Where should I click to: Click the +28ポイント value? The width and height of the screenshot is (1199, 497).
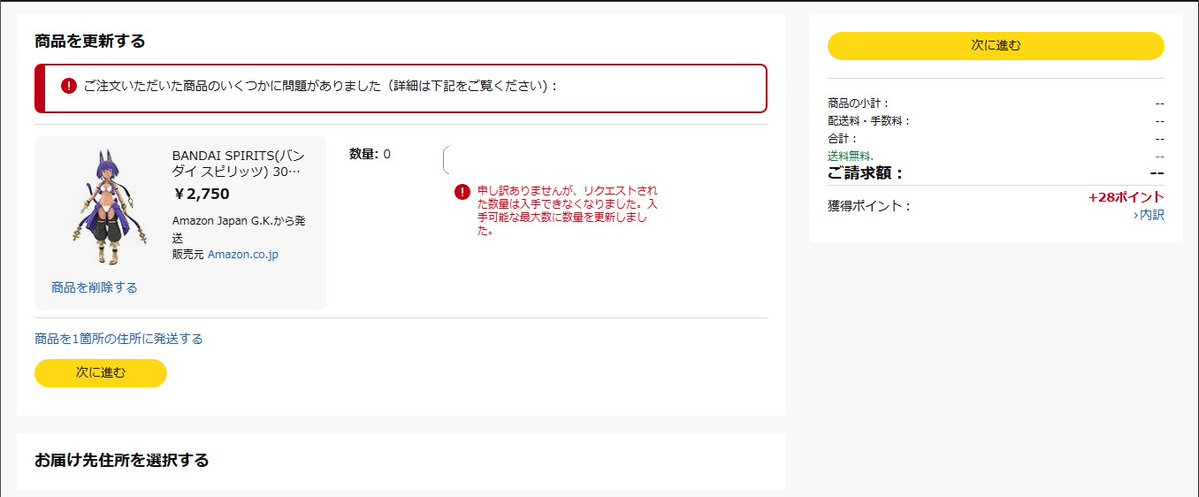click(1126, 197)
